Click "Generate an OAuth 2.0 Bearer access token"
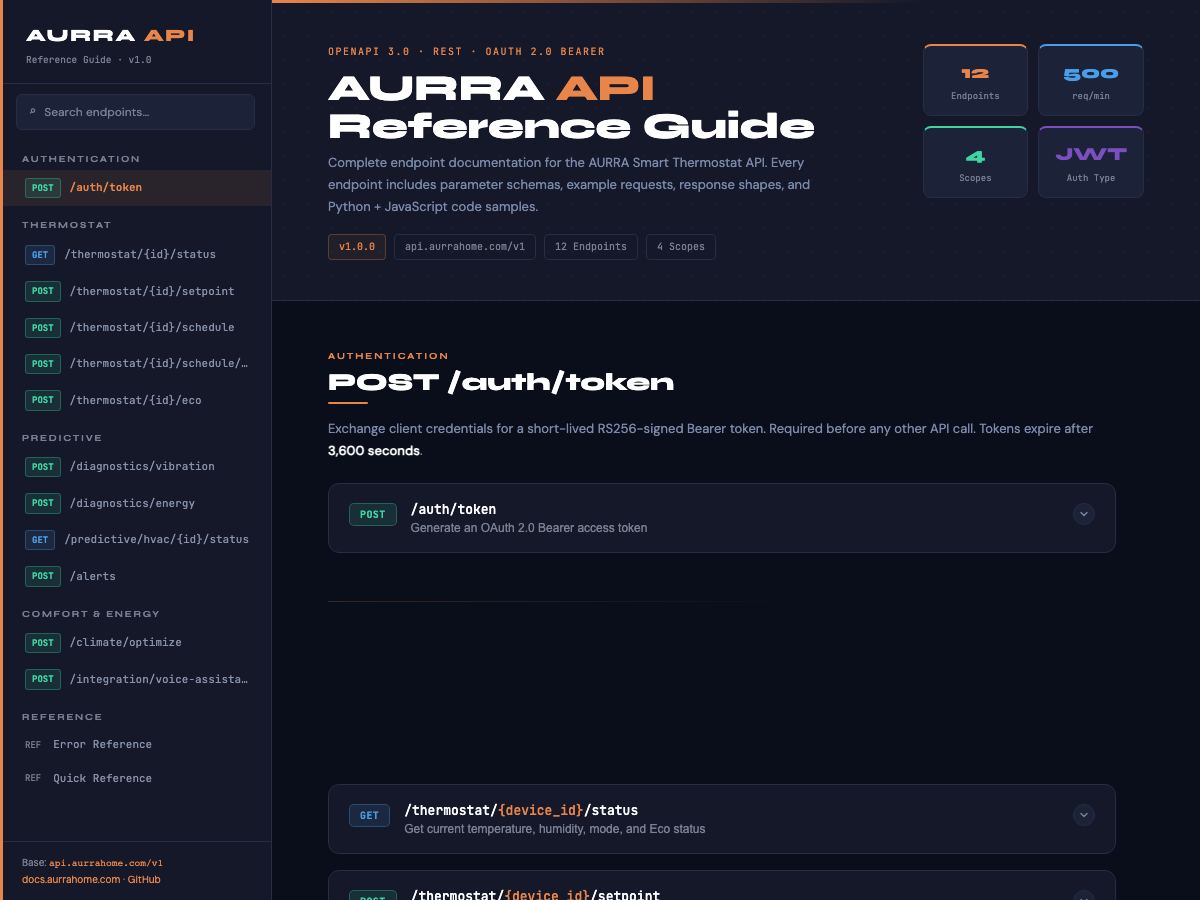Screen dimensions: 1200x900 point(529,528)
